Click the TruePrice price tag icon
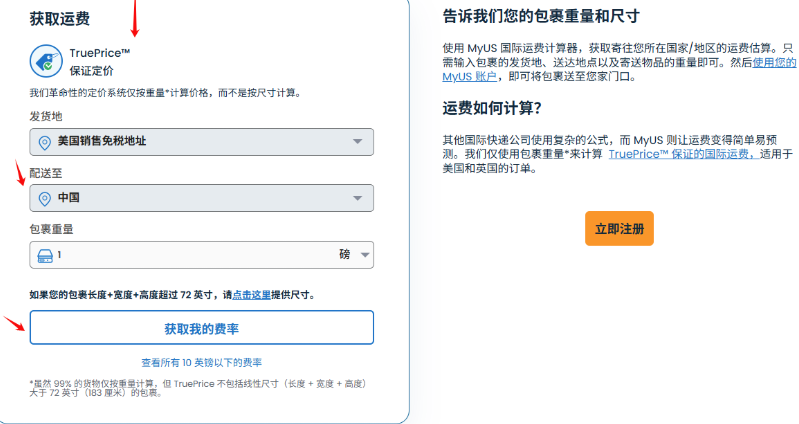The width and height of the screenshot is (799, 424). pyautogui.click(x=46, y=61)
